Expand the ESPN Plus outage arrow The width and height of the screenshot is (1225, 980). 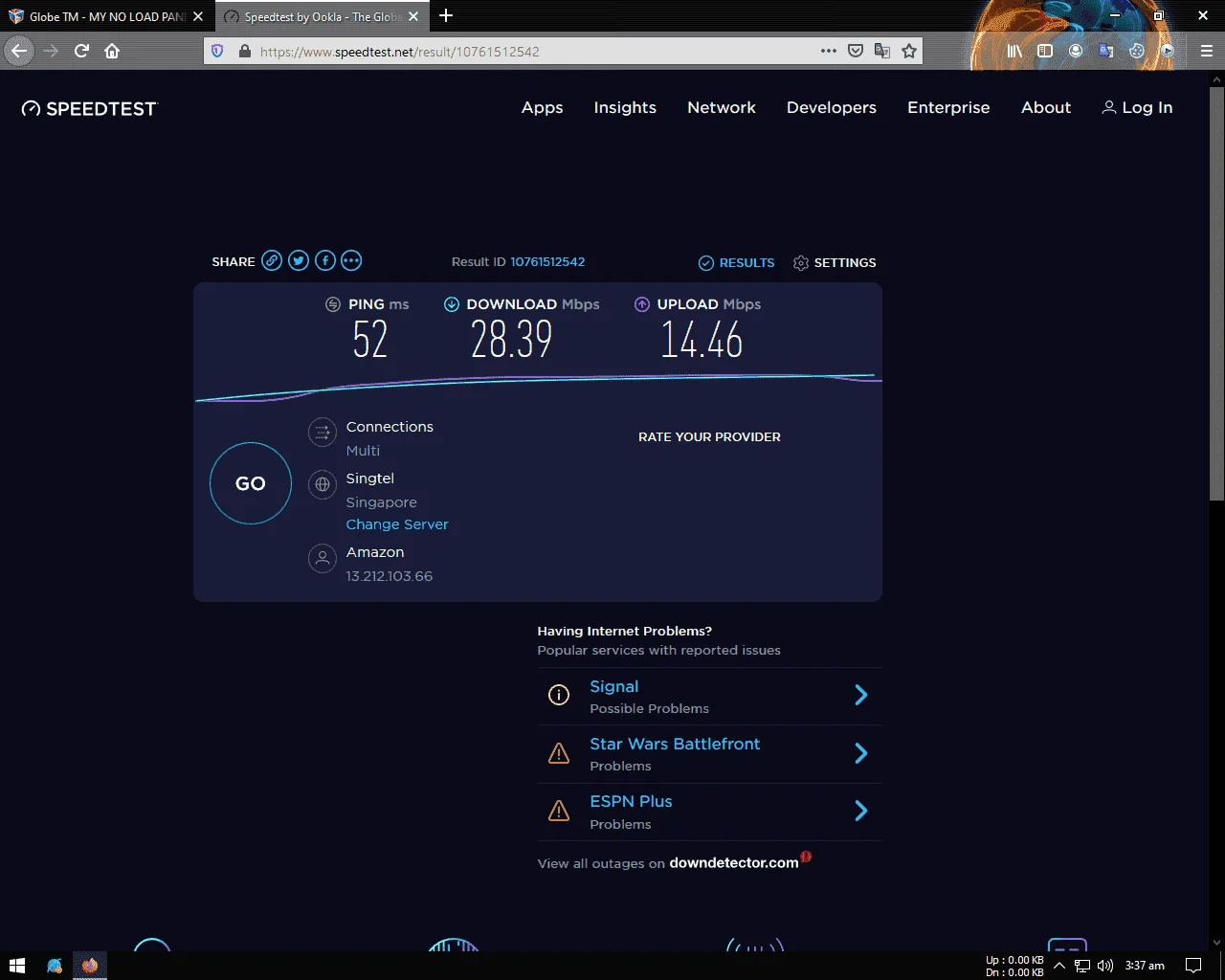click(x=860, y=811)
